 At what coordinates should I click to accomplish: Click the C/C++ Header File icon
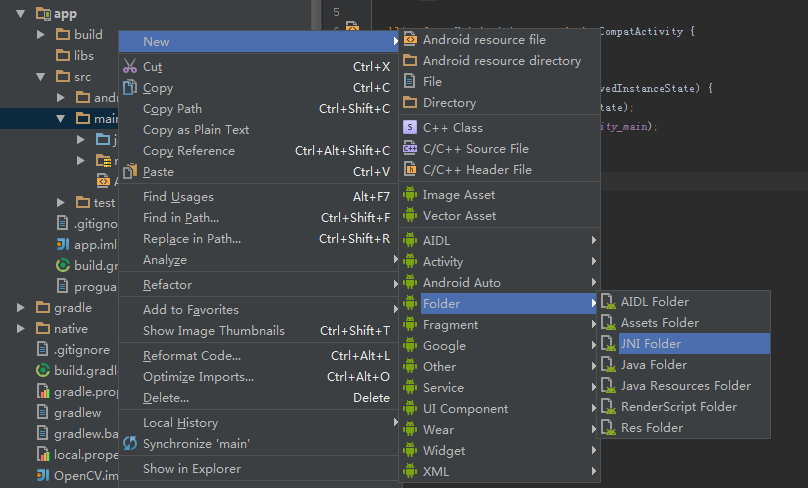point(409,170)
